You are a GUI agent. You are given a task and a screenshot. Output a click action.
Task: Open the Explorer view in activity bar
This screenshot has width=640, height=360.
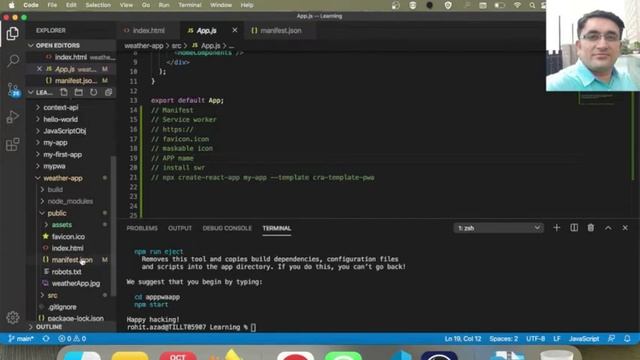[x=13, y=33]
